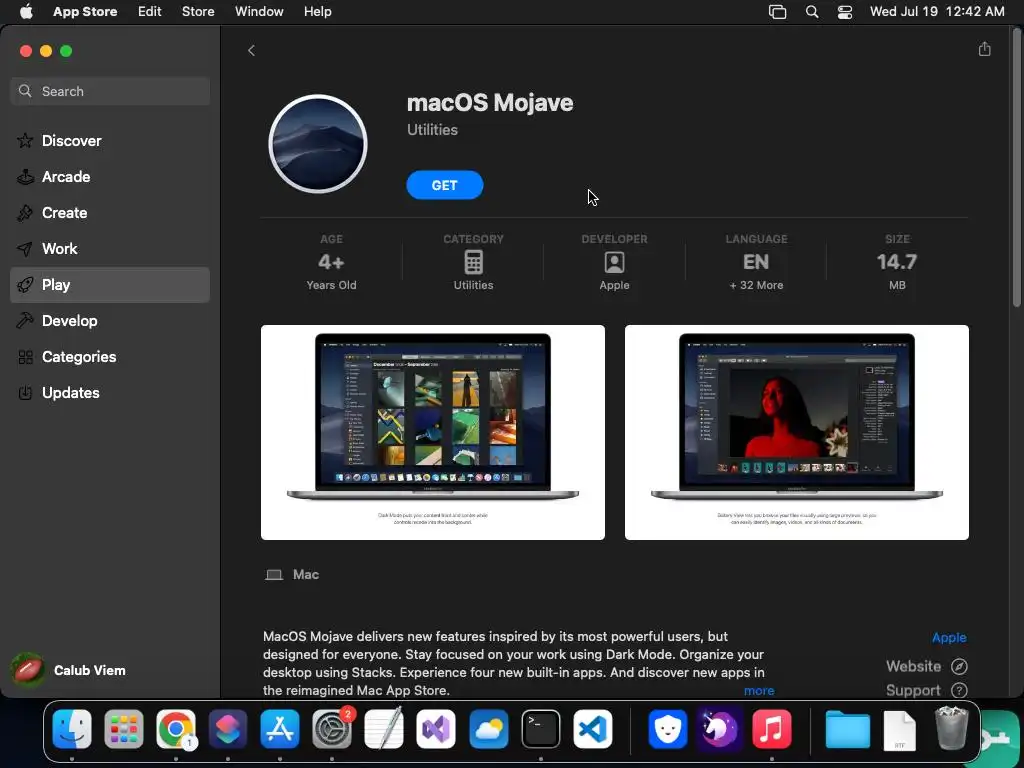Click the Search field
1024x768 pixels.
[x=110, y=91]
